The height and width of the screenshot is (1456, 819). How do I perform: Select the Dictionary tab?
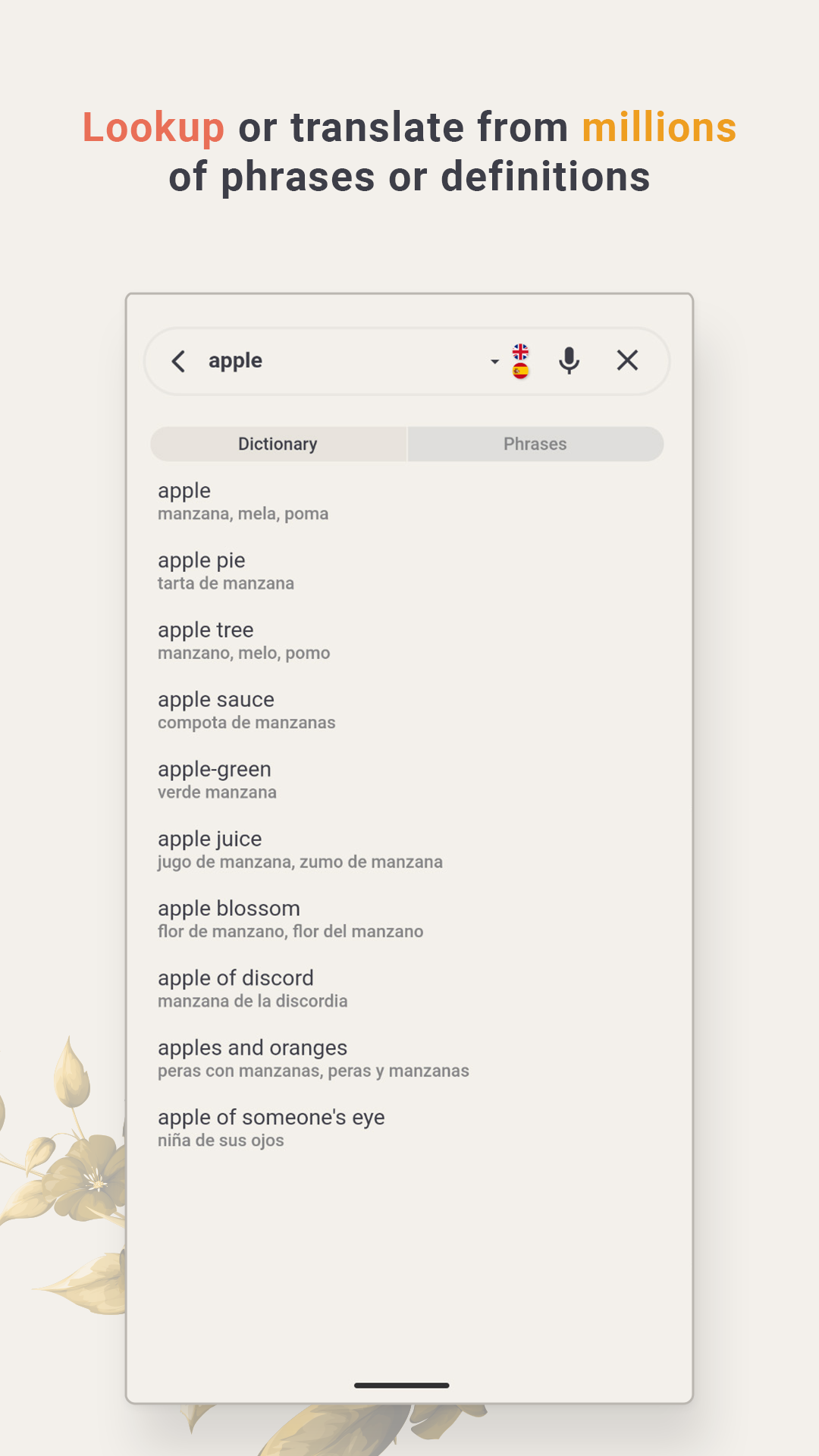(x=278, y=444)
